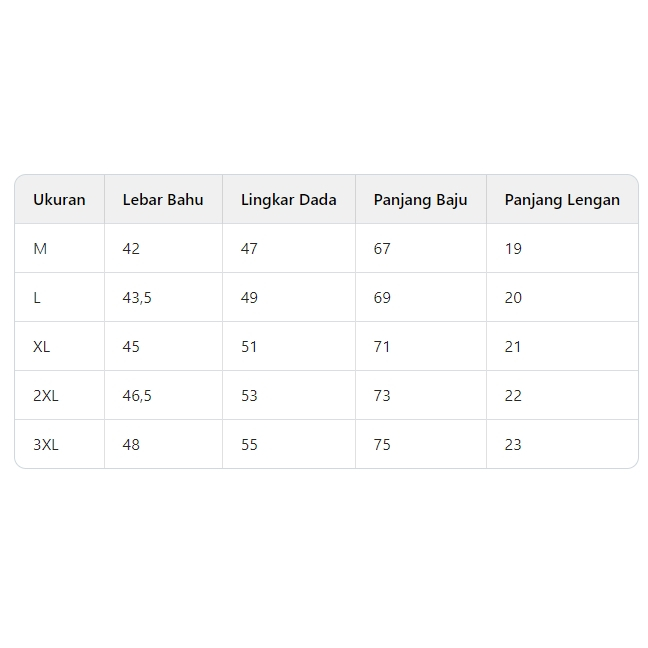
Task: Click the M size row label
Action: coord(40,248)
